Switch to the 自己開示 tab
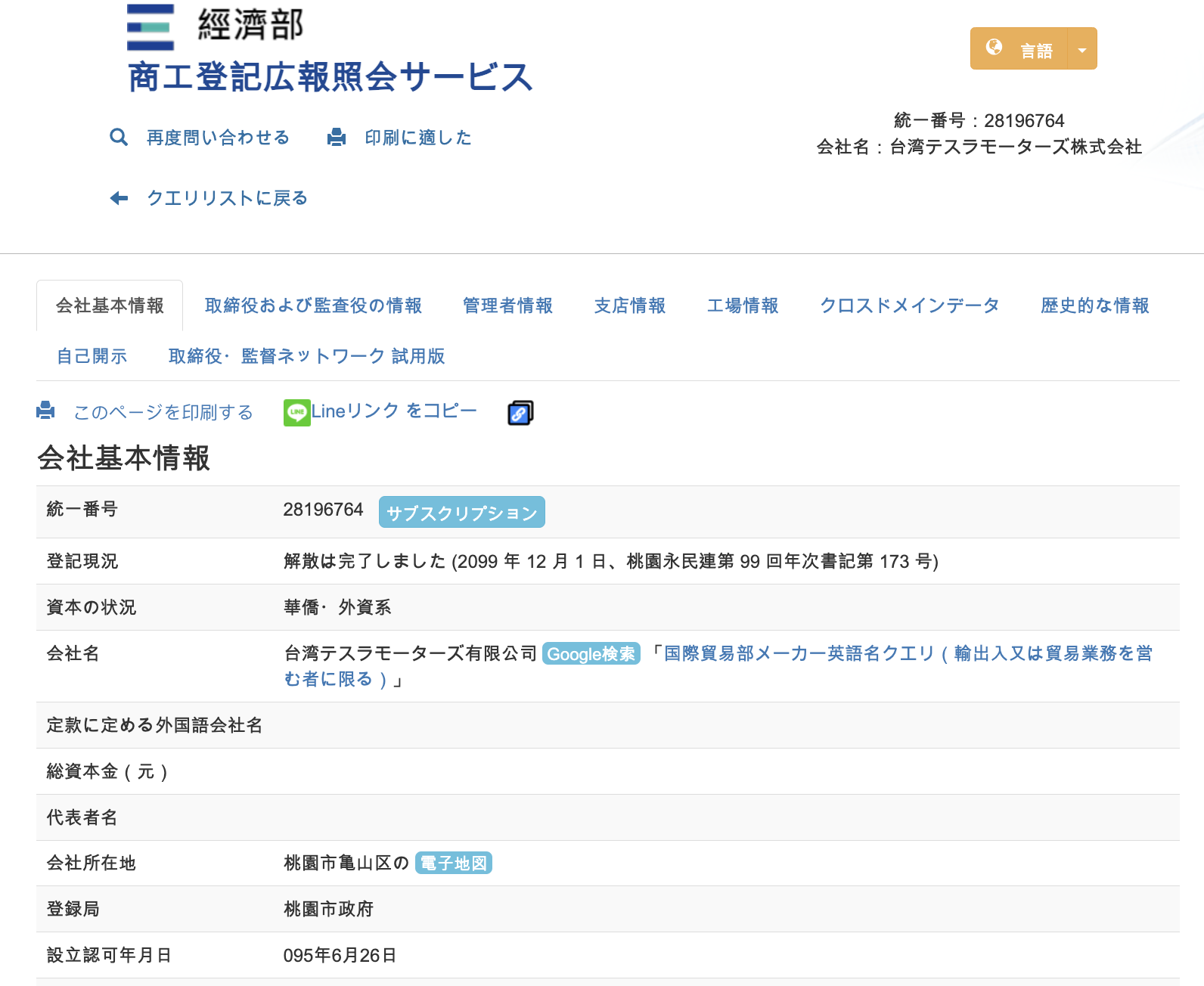Image resolution: width=1204 pixels, height=986 pixels. tap(92, 356)
